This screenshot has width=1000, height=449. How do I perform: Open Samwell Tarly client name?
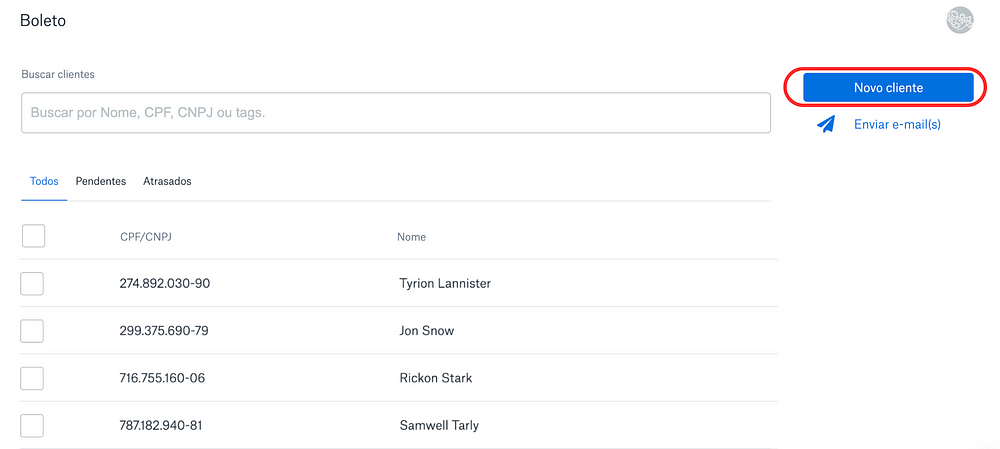pos(439,425)
